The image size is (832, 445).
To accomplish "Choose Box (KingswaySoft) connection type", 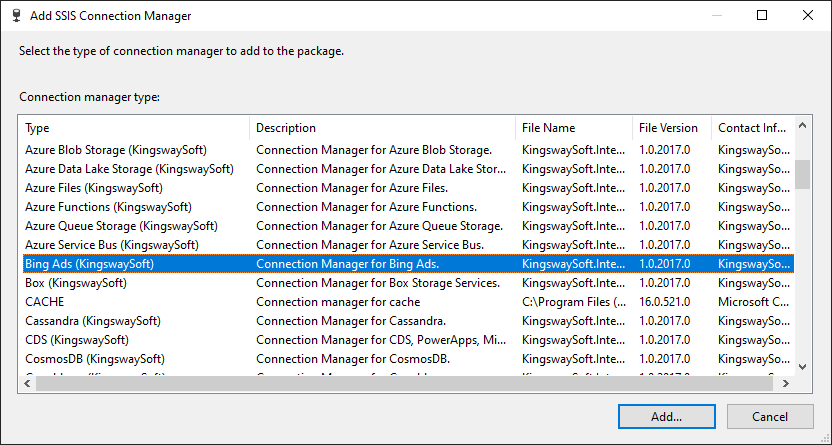I will point(408,283).
